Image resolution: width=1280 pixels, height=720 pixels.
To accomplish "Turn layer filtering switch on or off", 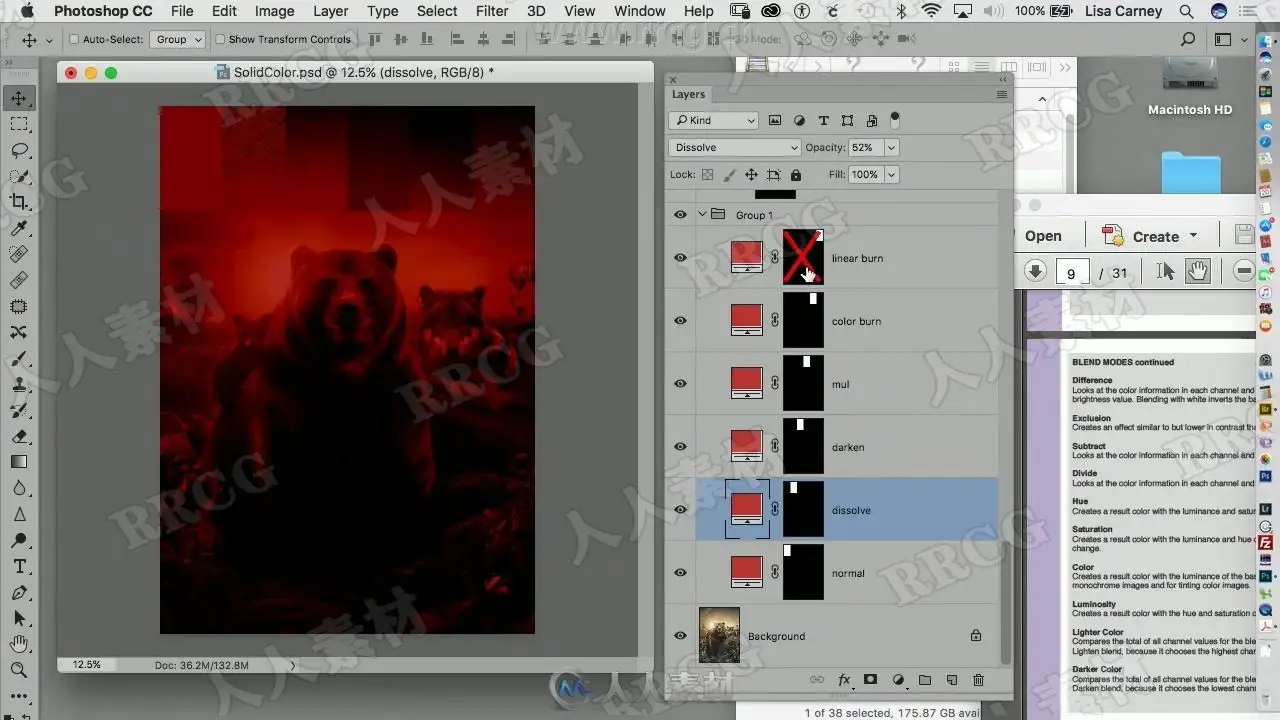I will (x=895, y=120).
